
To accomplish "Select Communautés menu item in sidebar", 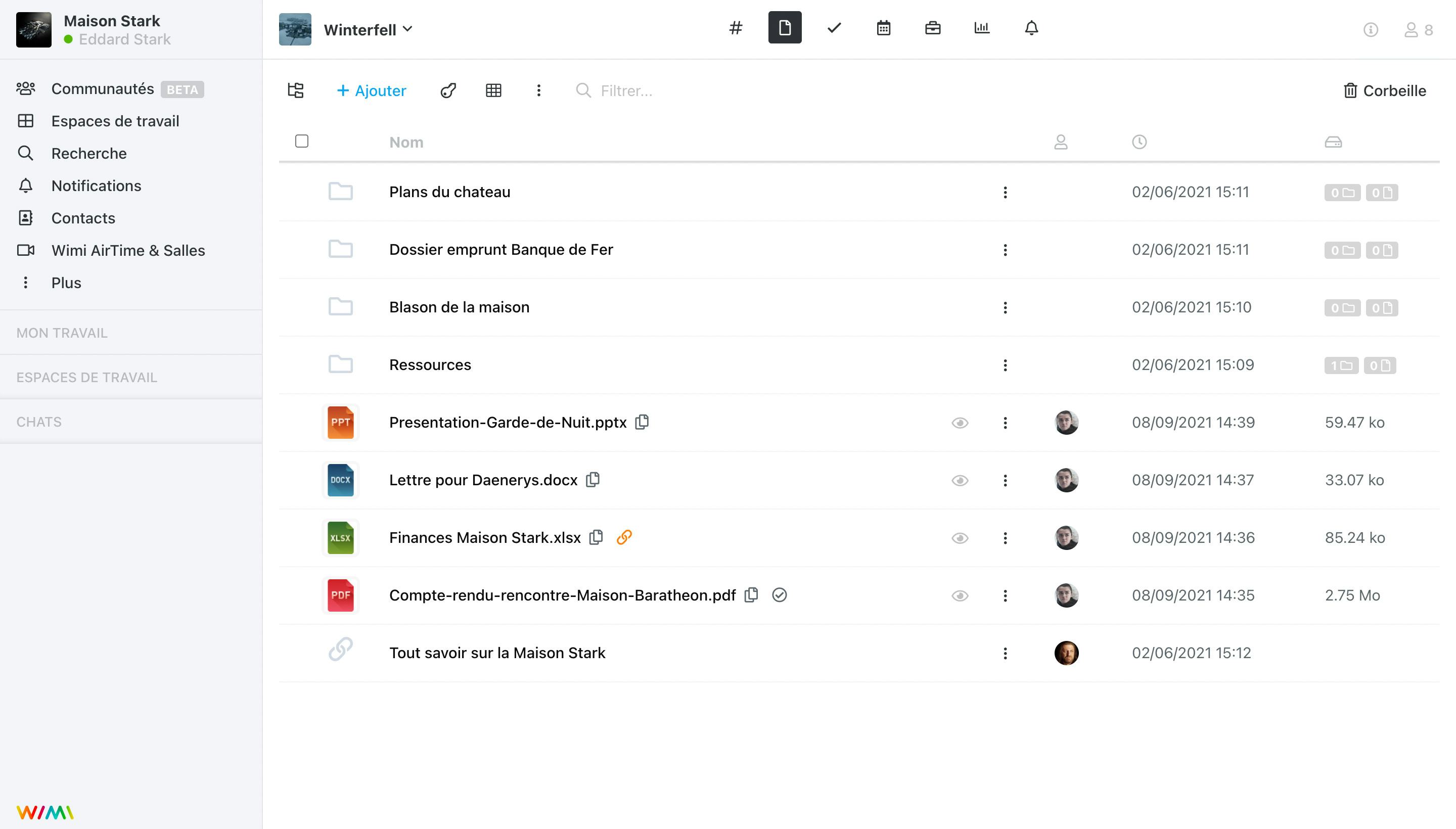I will (x=103, y=89).
